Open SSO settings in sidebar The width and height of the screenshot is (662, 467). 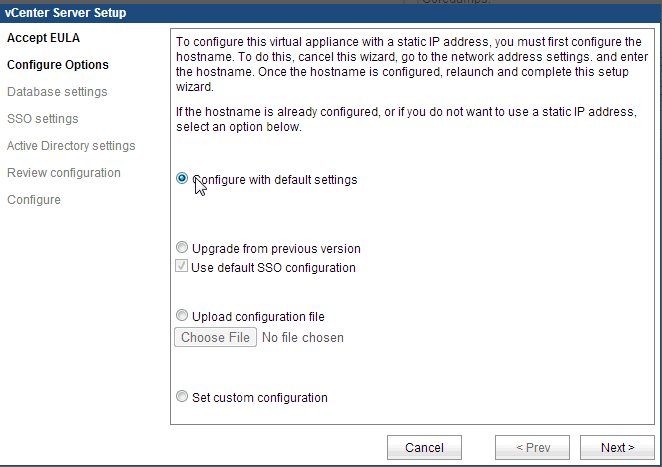[42, 119]
